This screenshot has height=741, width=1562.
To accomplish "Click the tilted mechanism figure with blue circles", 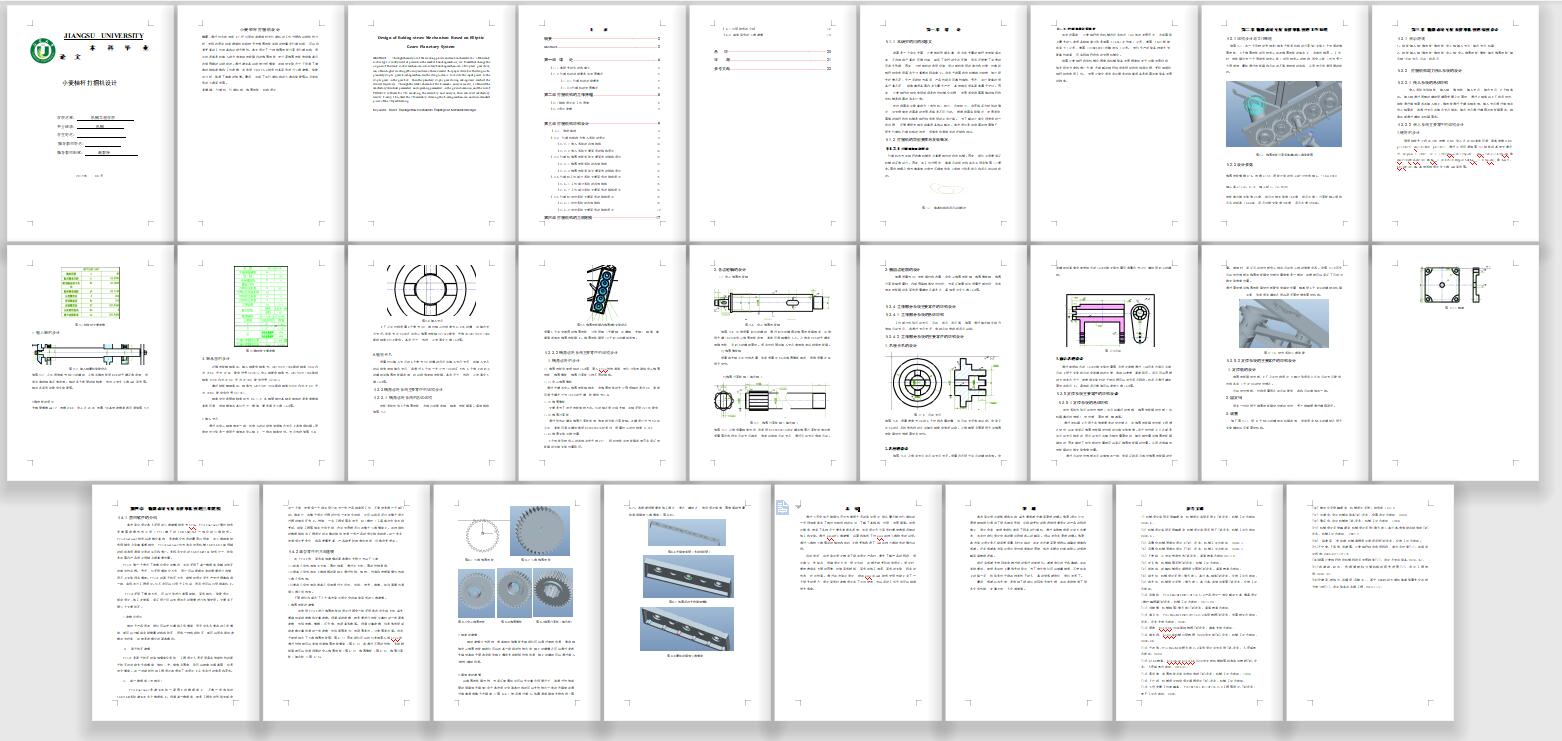I will [x=603, y=291].
